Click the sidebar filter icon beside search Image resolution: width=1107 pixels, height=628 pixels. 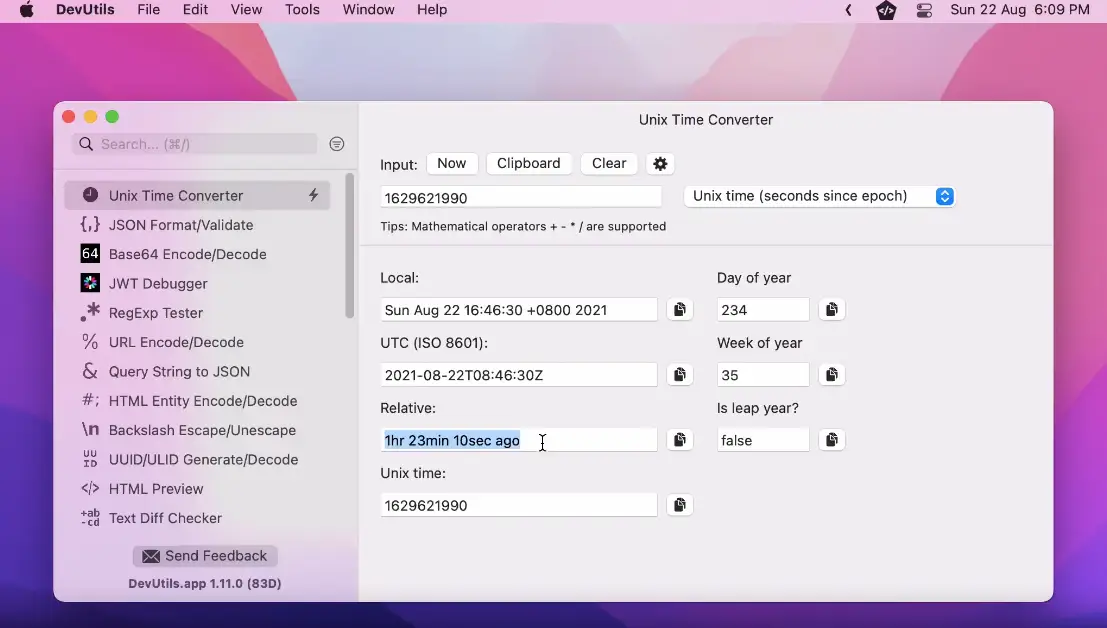(x=337, y=144)
